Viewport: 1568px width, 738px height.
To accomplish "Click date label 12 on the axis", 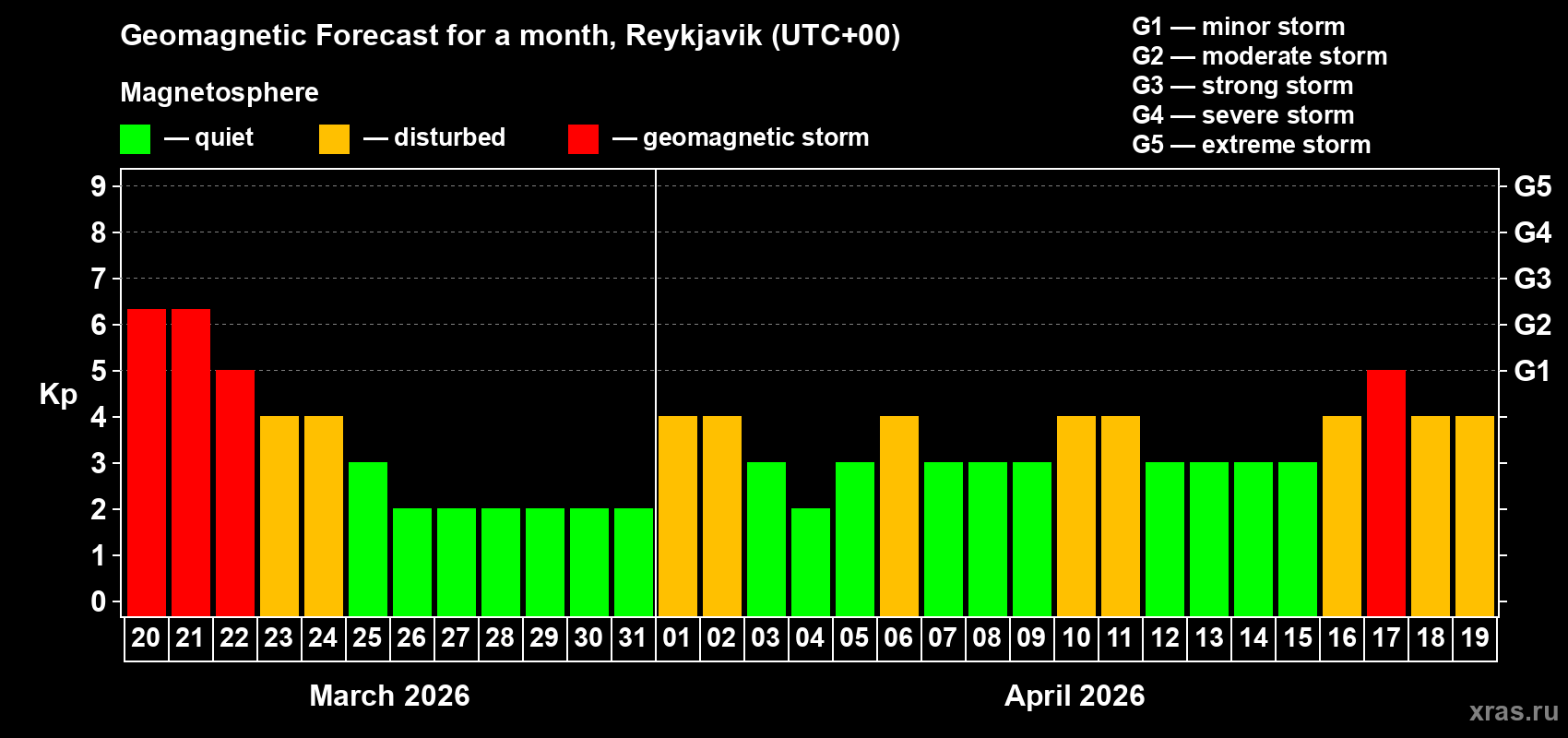I will (x=1165, y=637).
